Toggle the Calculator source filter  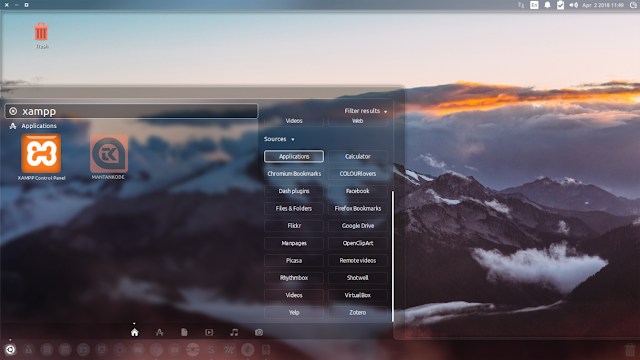[x=358, y=156]
